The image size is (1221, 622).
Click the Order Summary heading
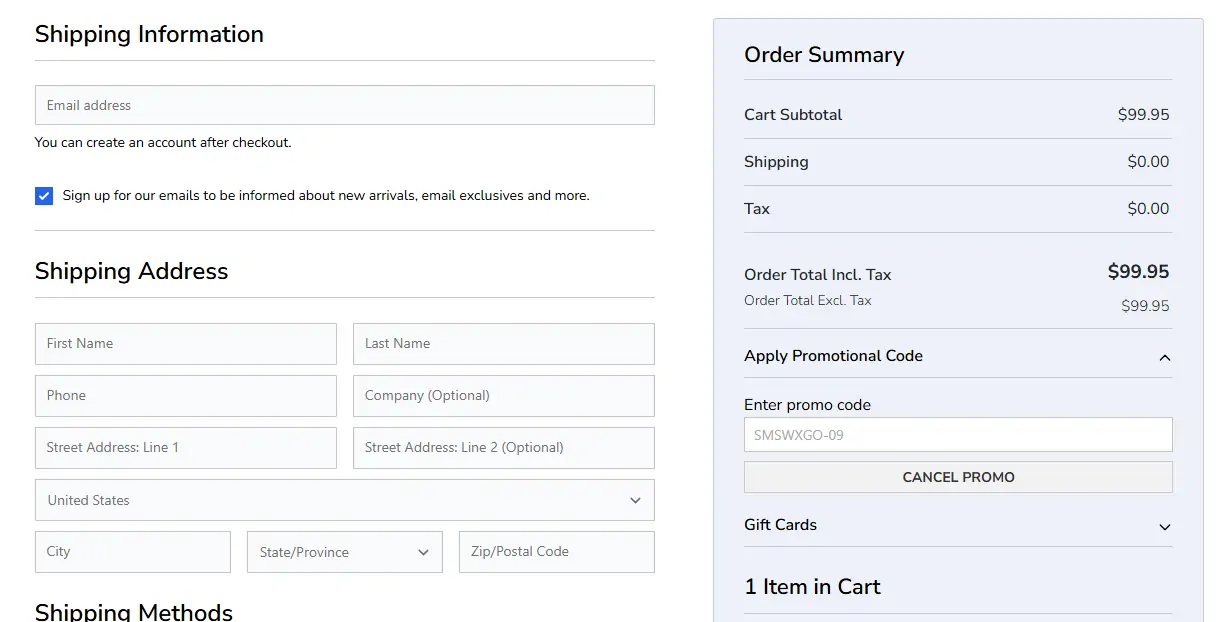(x=824, y=55)
